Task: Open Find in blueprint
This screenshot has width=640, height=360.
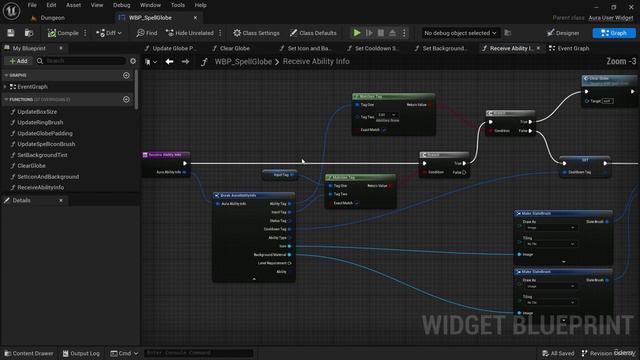Action: click(x=147, y=33)
